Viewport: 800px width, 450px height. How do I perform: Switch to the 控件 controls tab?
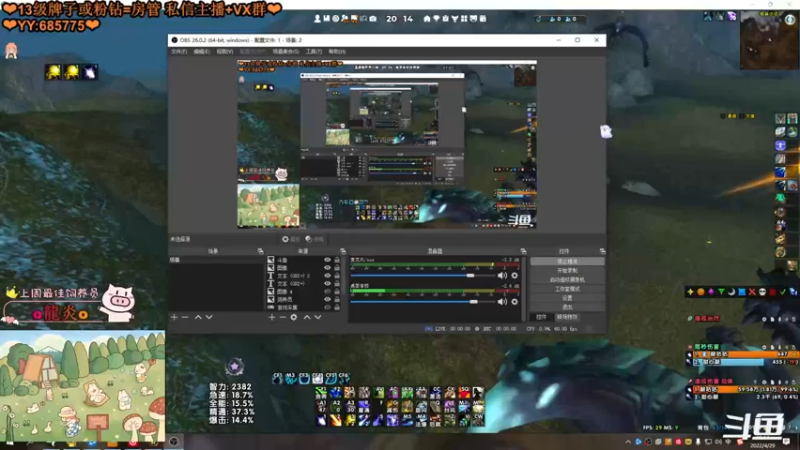point(541,317)
